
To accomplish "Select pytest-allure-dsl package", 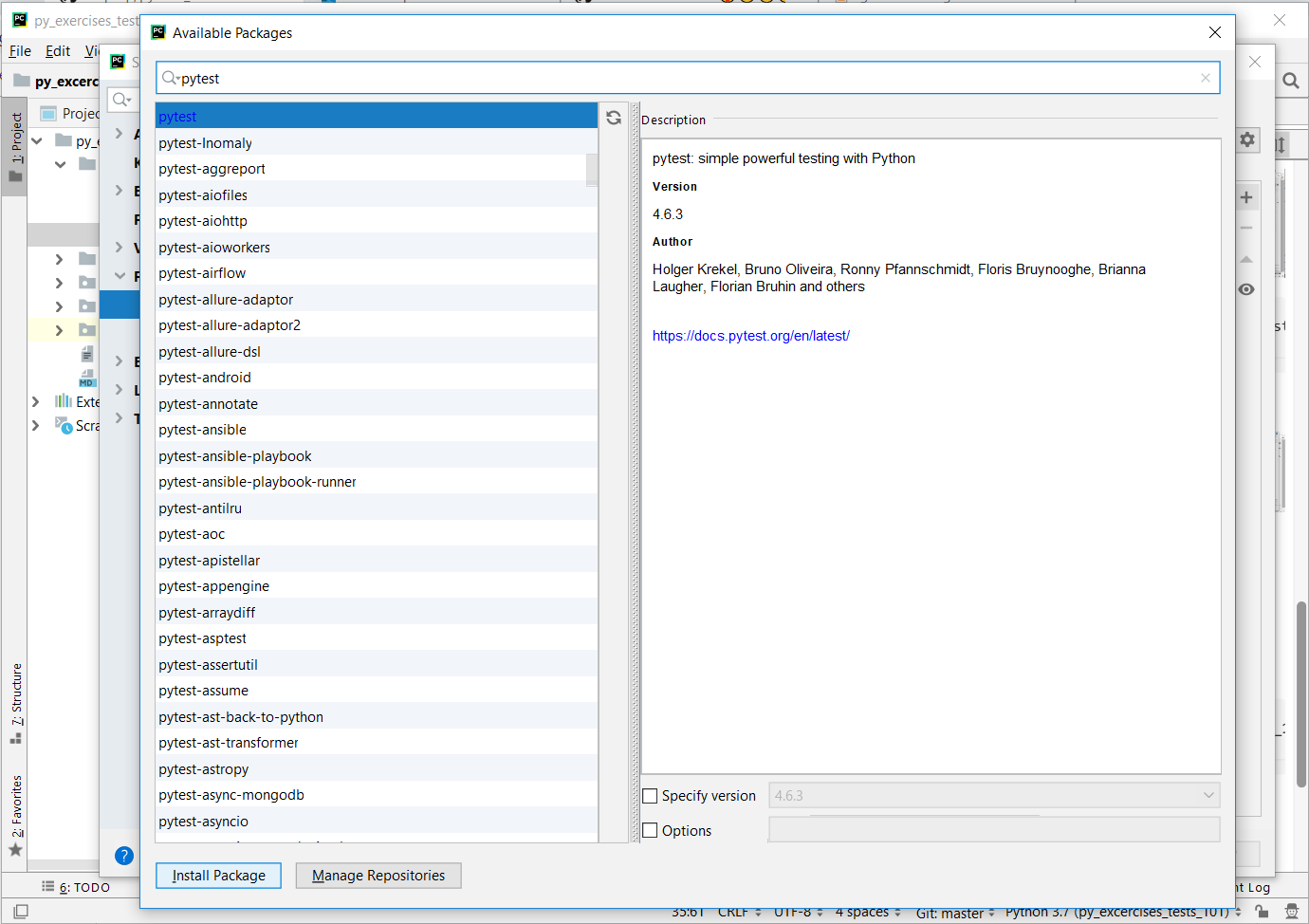I will click(x=377, y=351).
